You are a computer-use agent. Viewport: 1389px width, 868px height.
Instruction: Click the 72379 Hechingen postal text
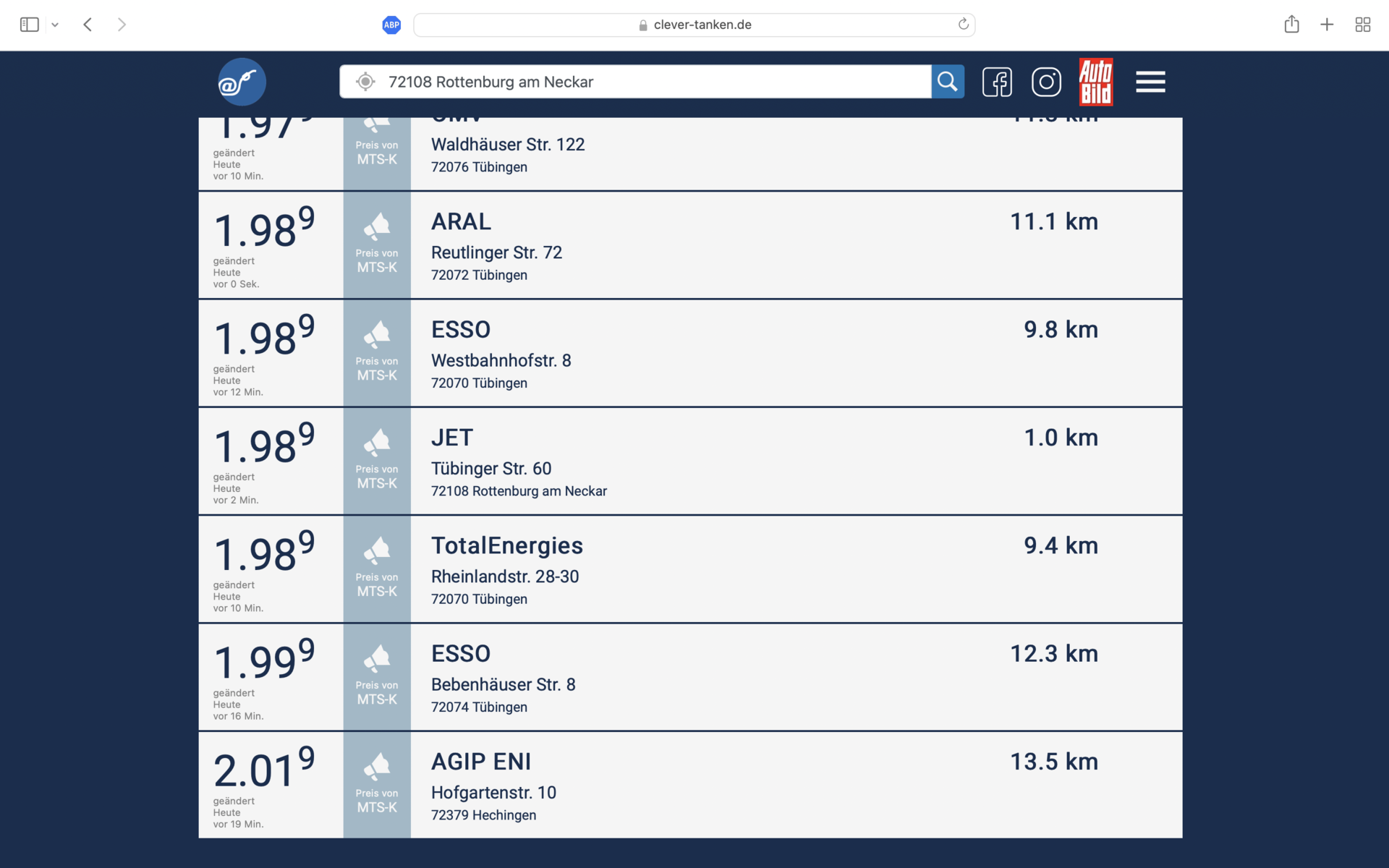coord(483,815)
